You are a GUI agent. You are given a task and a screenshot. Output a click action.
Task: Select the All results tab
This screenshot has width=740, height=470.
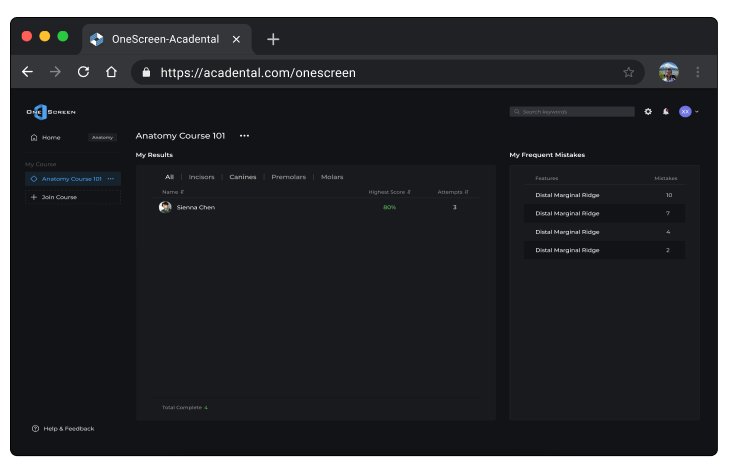point(169,177)
